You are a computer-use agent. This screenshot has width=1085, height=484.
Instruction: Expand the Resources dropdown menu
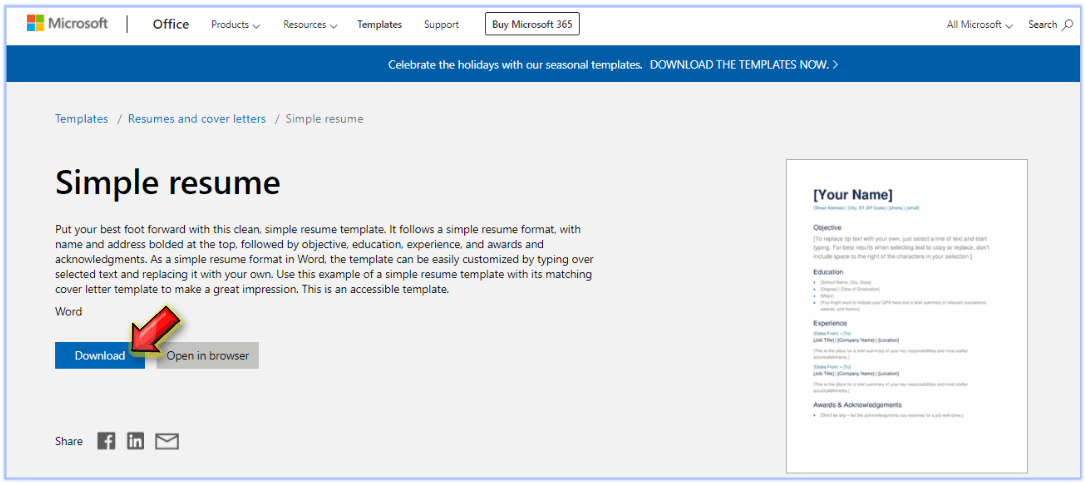pos(310,25)
